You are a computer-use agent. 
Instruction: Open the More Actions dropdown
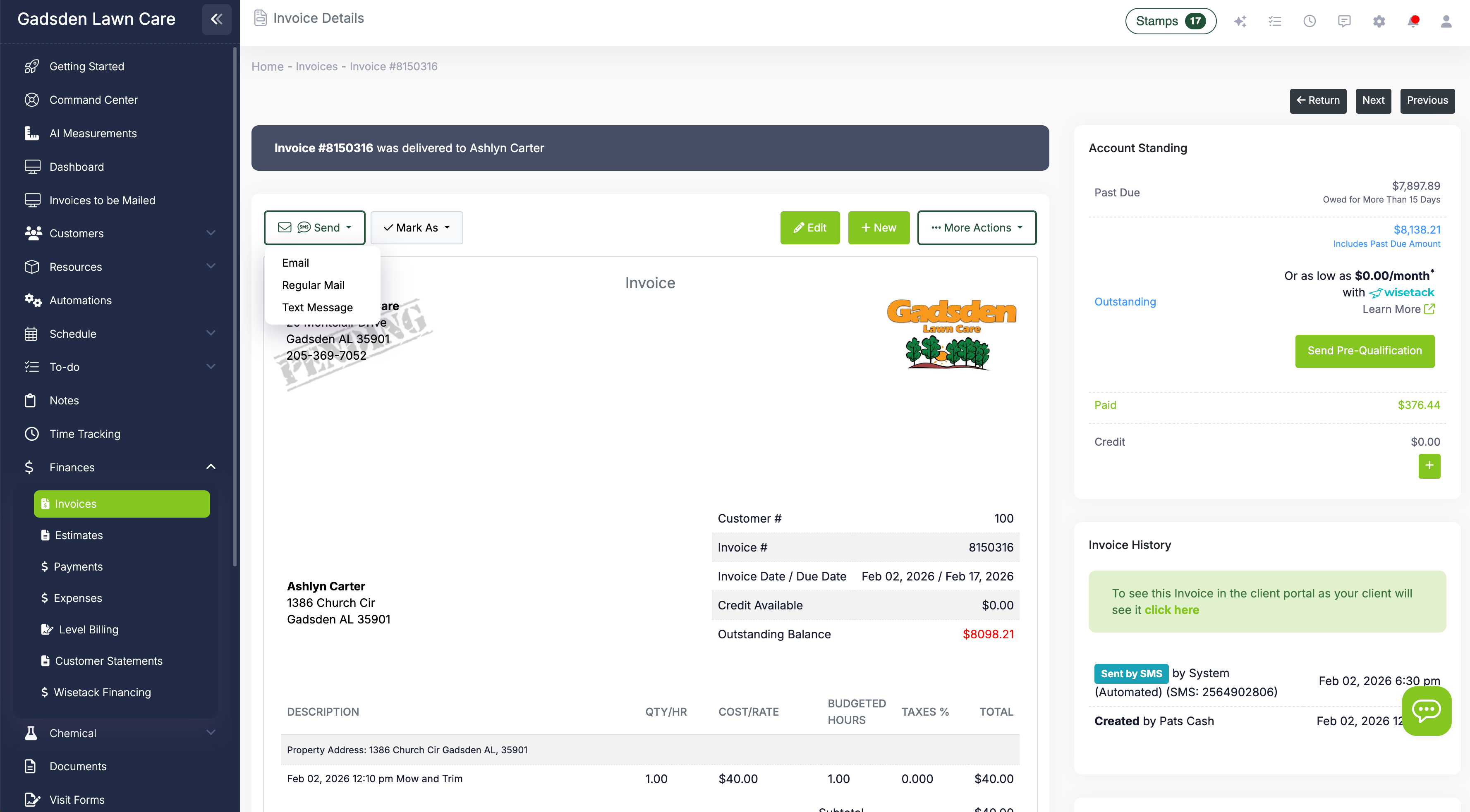(977, 227)
